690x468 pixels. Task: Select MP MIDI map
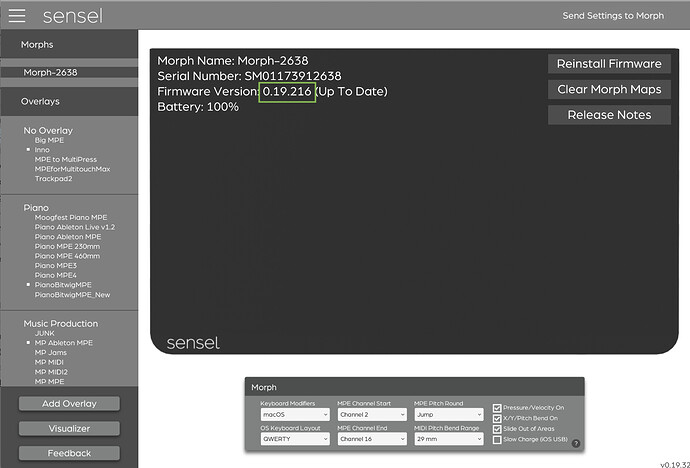click(49, 362)
